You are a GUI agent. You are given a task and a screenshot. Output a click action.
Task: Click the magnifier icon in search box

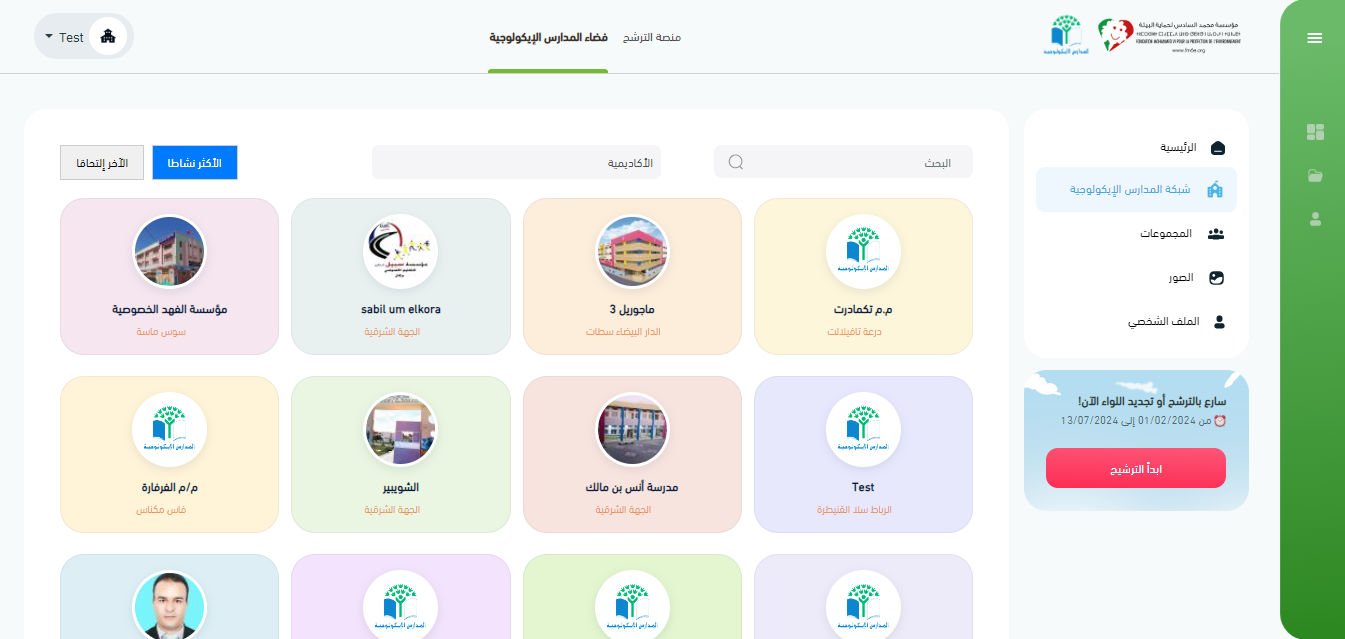pyautogui.click(x=736, y=162)
